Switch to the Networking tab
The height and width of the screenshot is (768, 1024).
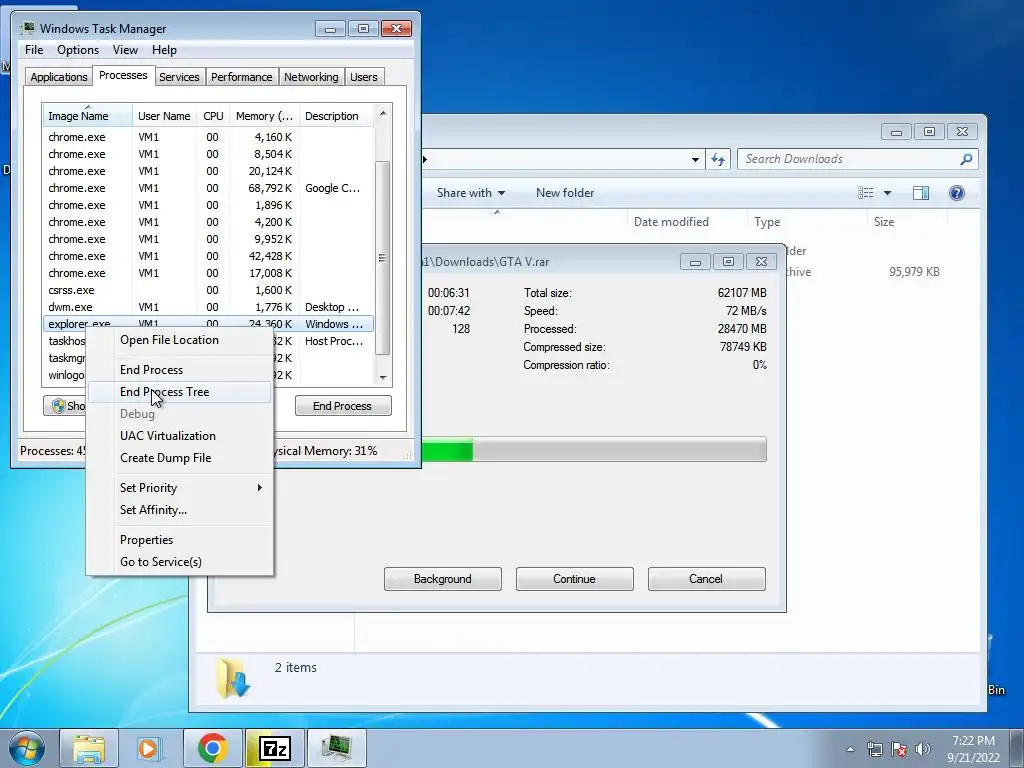coord(311,77)
